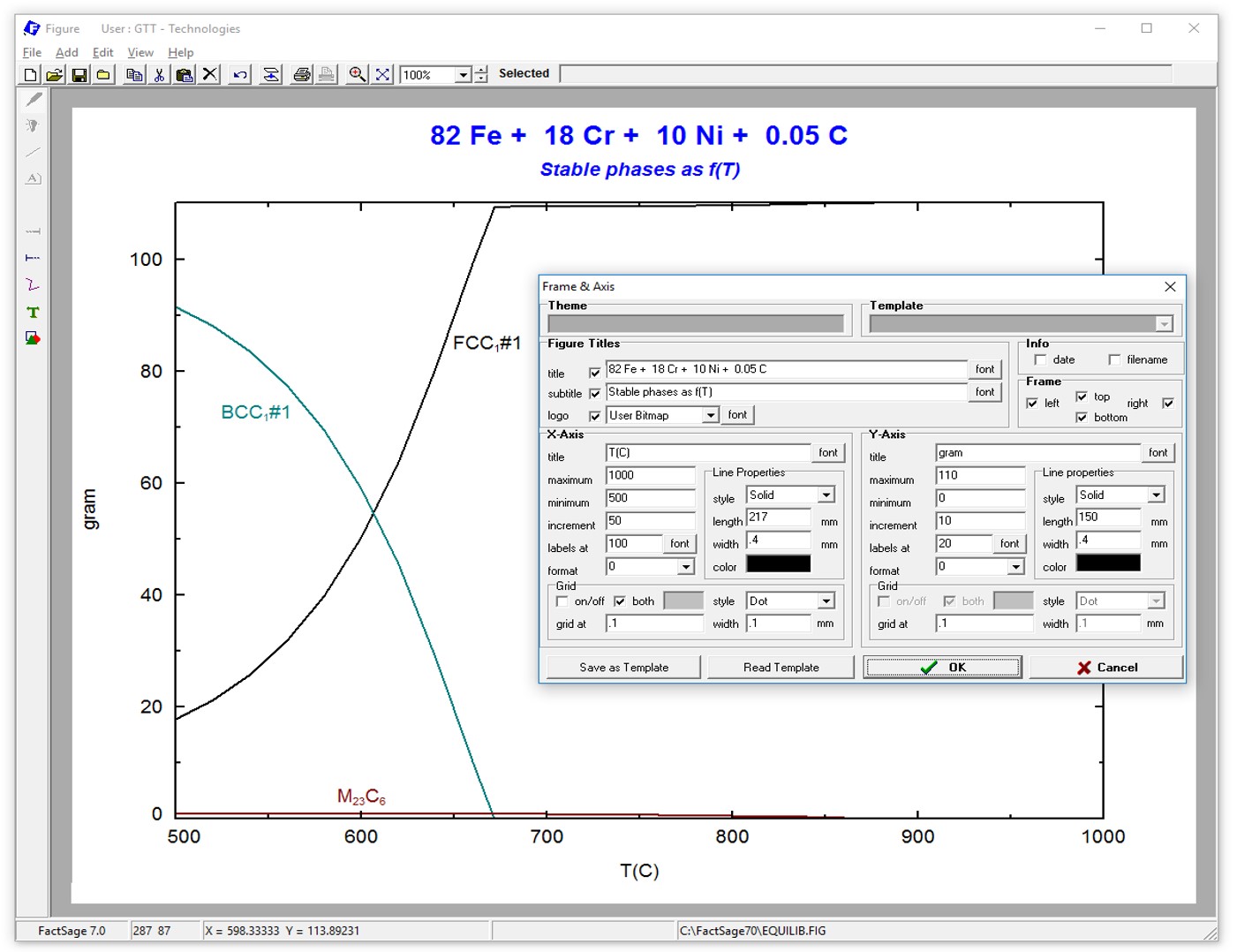Click the Print icon in toolbar
This screenshot has height=952, width=1237.
(x=301, y=75)
